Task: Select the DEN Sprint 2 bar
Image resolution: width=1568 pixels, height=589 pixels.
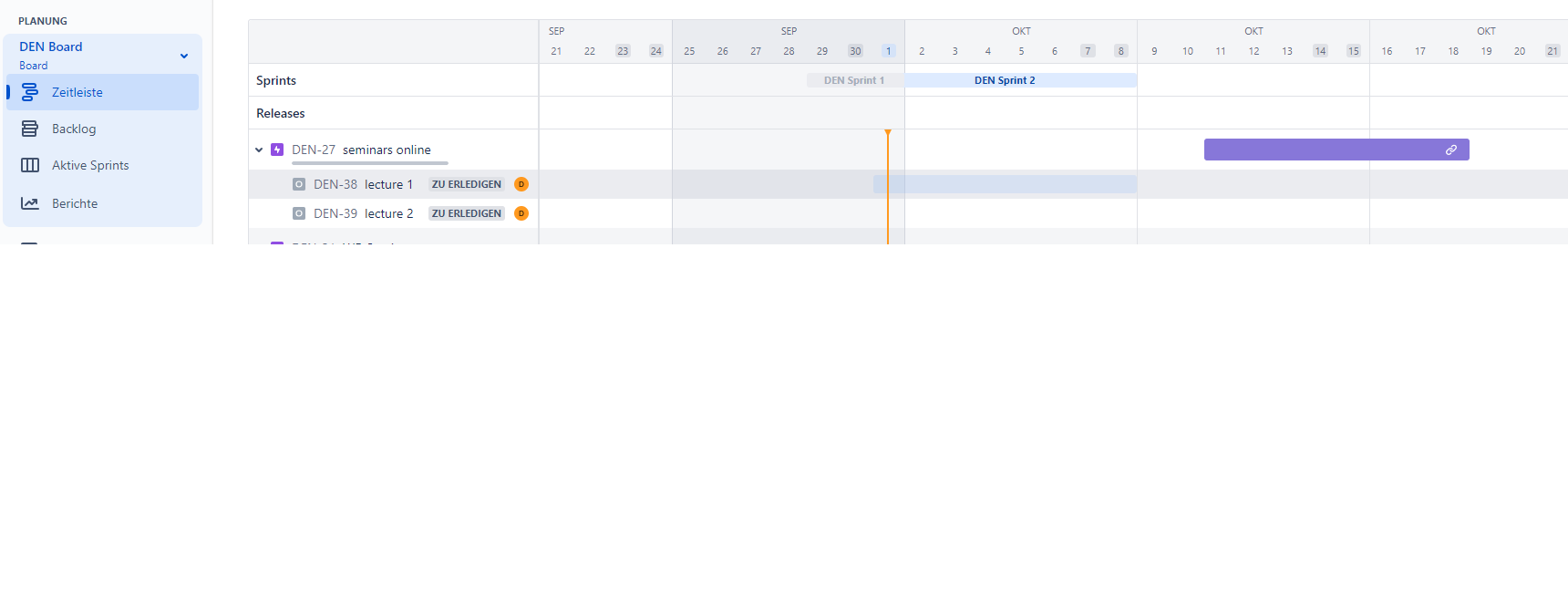Action: coord(1021,80)
